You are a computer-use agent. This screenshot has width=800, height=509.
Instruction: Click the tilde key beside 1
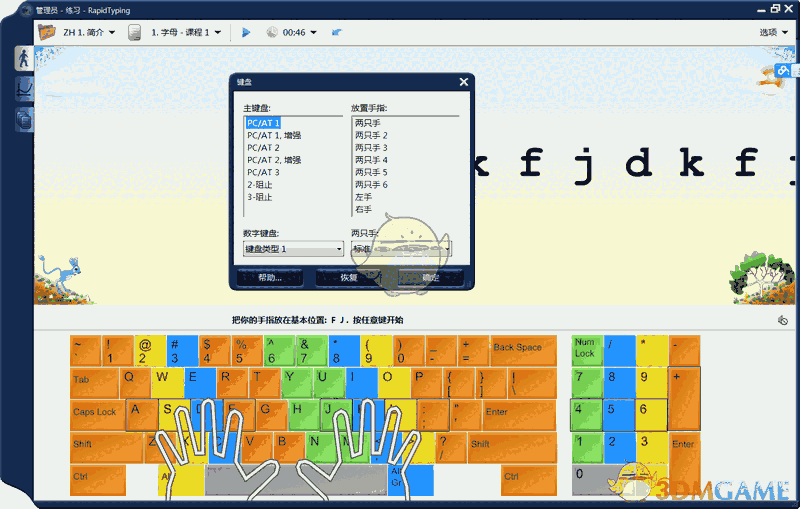point(85,351)
